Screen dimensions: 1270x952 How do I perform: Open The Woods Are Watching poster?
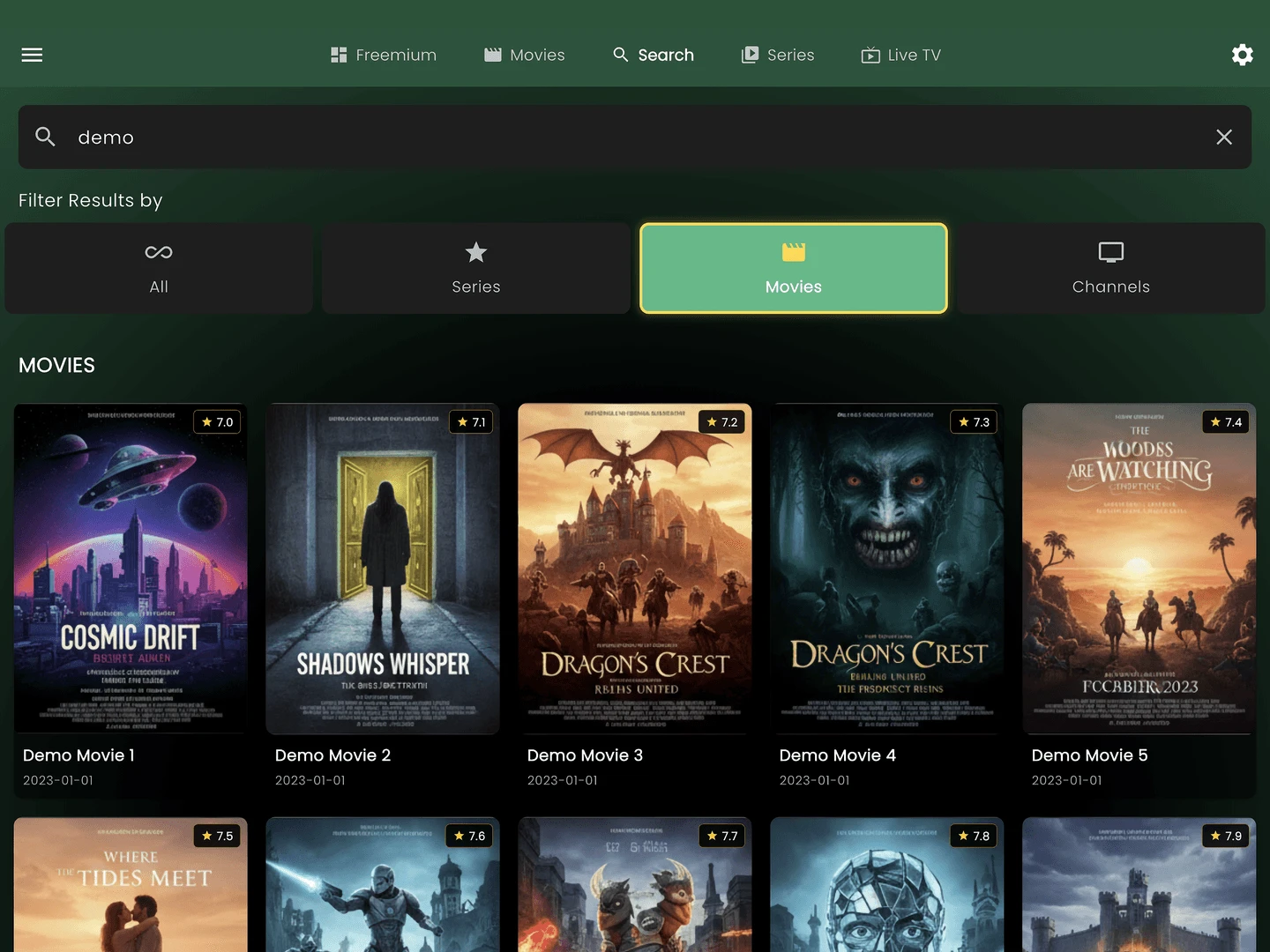click(1139, 569)
